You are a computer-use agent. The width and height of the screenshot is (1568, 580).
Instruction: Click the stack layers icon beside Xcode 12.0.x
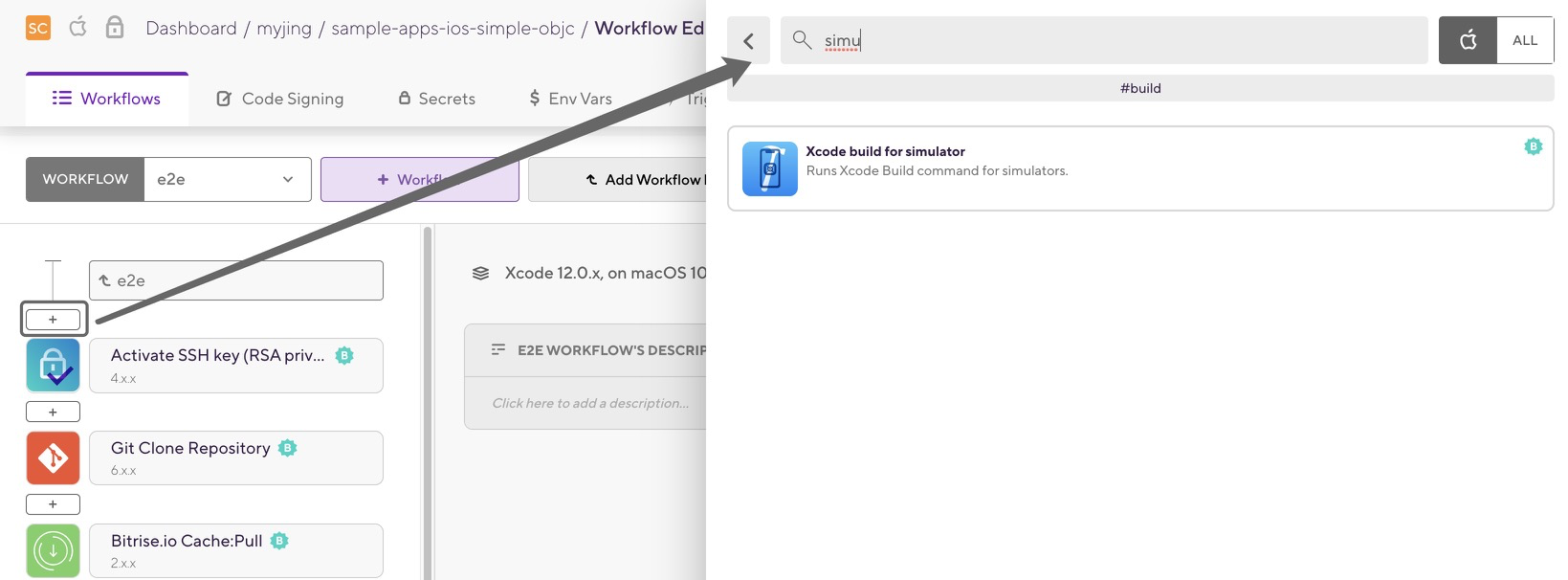[481, 273]
